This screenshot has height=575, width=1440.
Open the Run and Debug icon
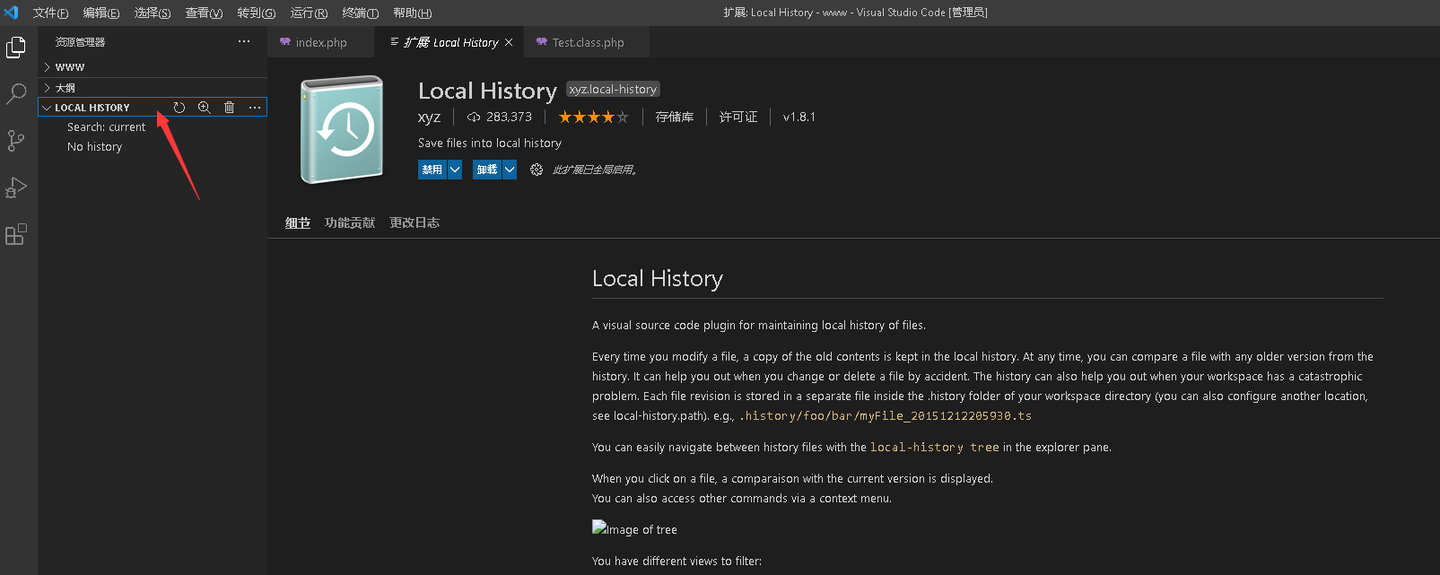pos(16,188)
